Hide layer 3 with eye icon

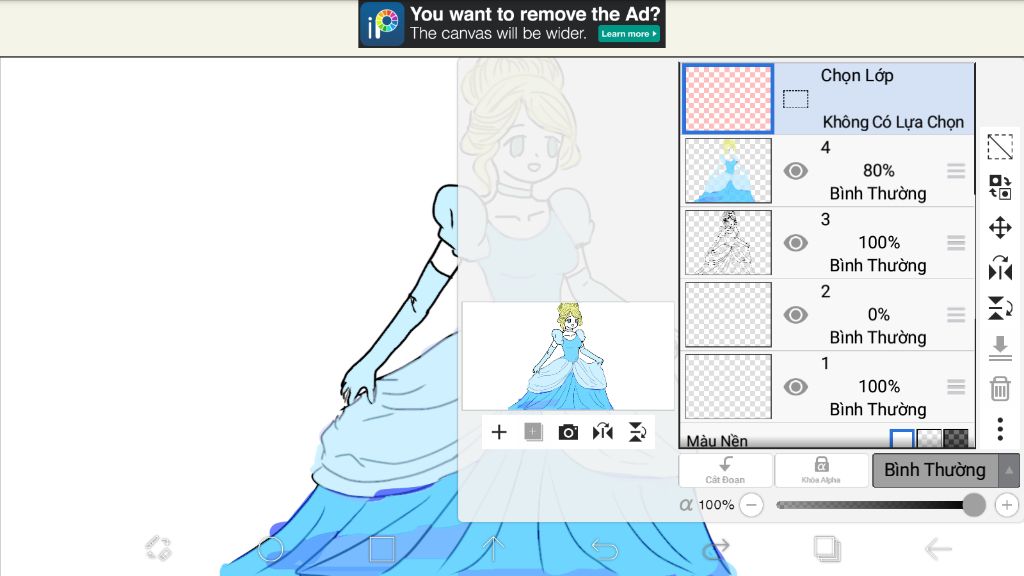pos(795,243)
